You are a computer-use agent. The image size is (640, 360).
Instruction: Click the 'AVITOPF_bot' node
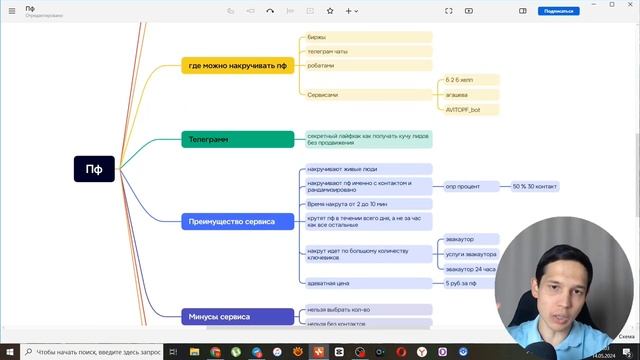point(471,110)
